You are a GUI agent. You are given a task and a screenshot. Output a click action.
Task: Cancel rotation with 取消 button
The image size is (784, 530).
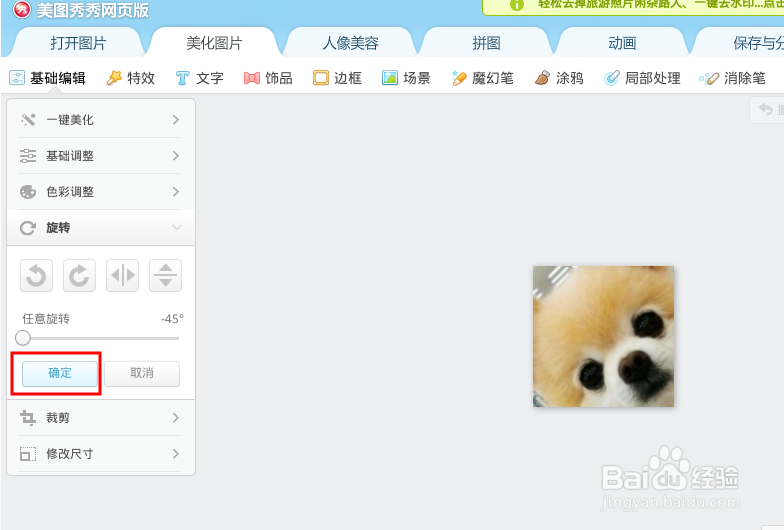(142, 374)
